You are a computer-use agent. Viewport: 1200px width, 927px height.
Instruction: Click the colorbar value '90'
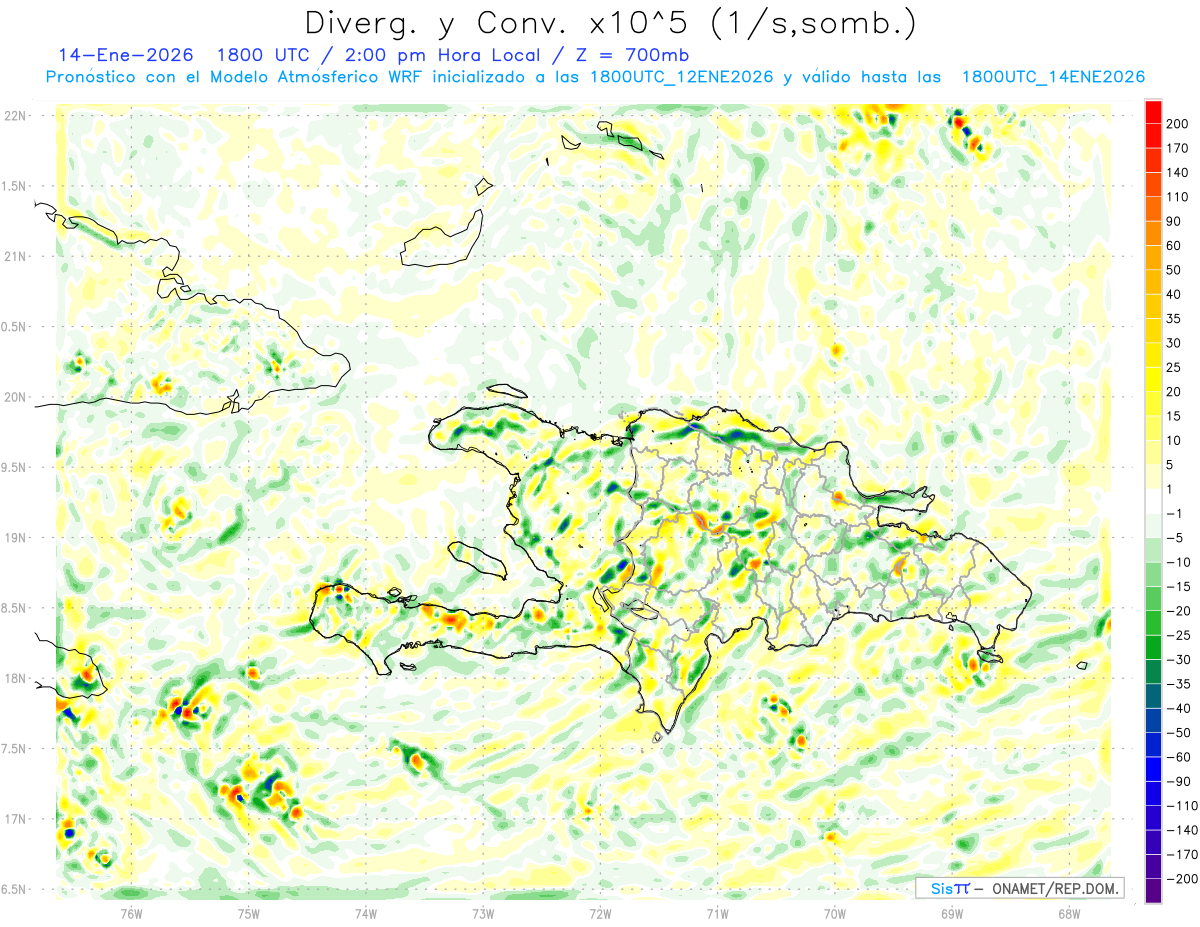coord(1175,221)
